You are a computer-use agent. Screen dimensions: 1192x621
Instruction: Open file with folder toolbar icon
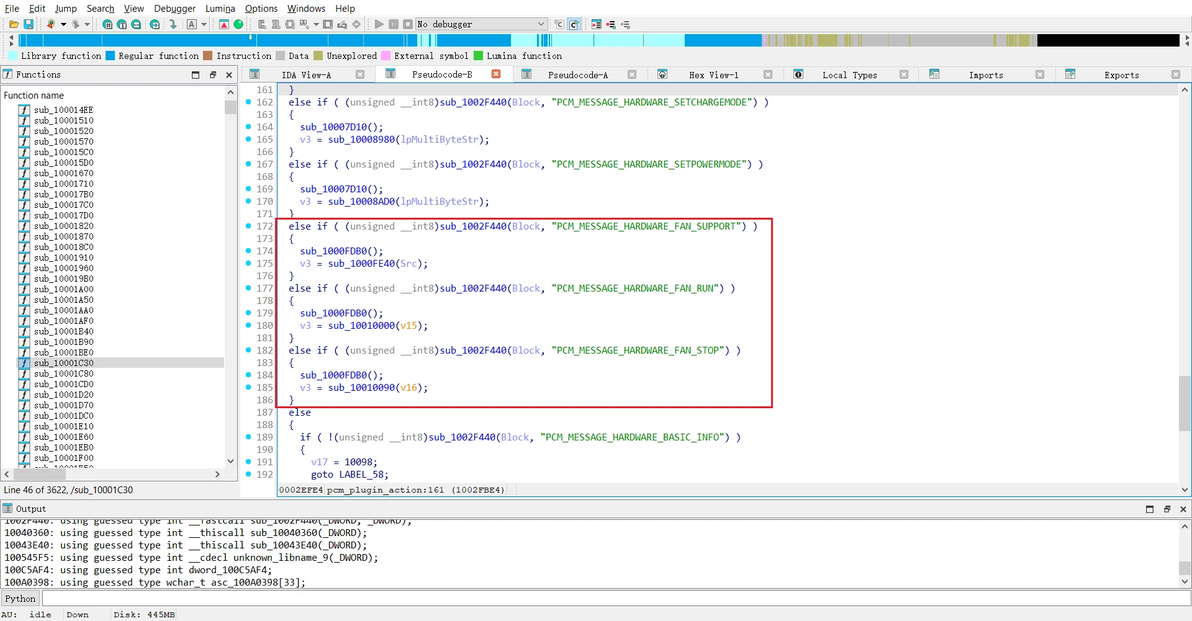14,24
